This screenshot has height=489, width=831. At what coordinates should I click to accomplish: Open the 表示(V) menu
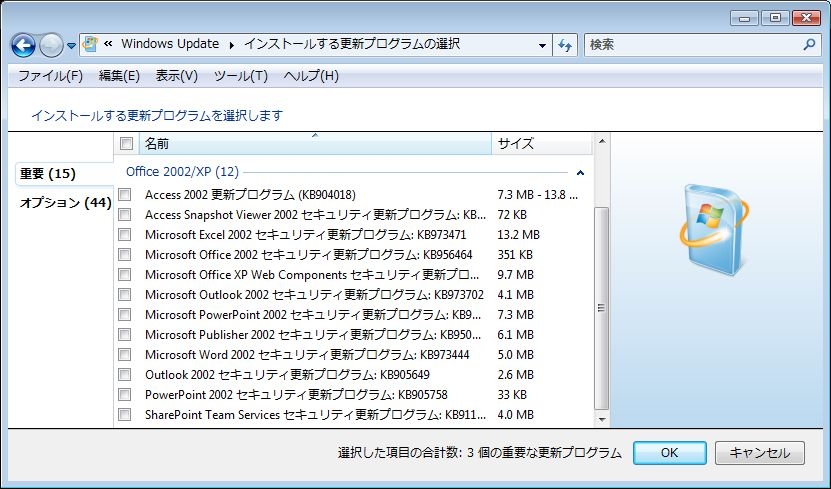pos(176,76)
